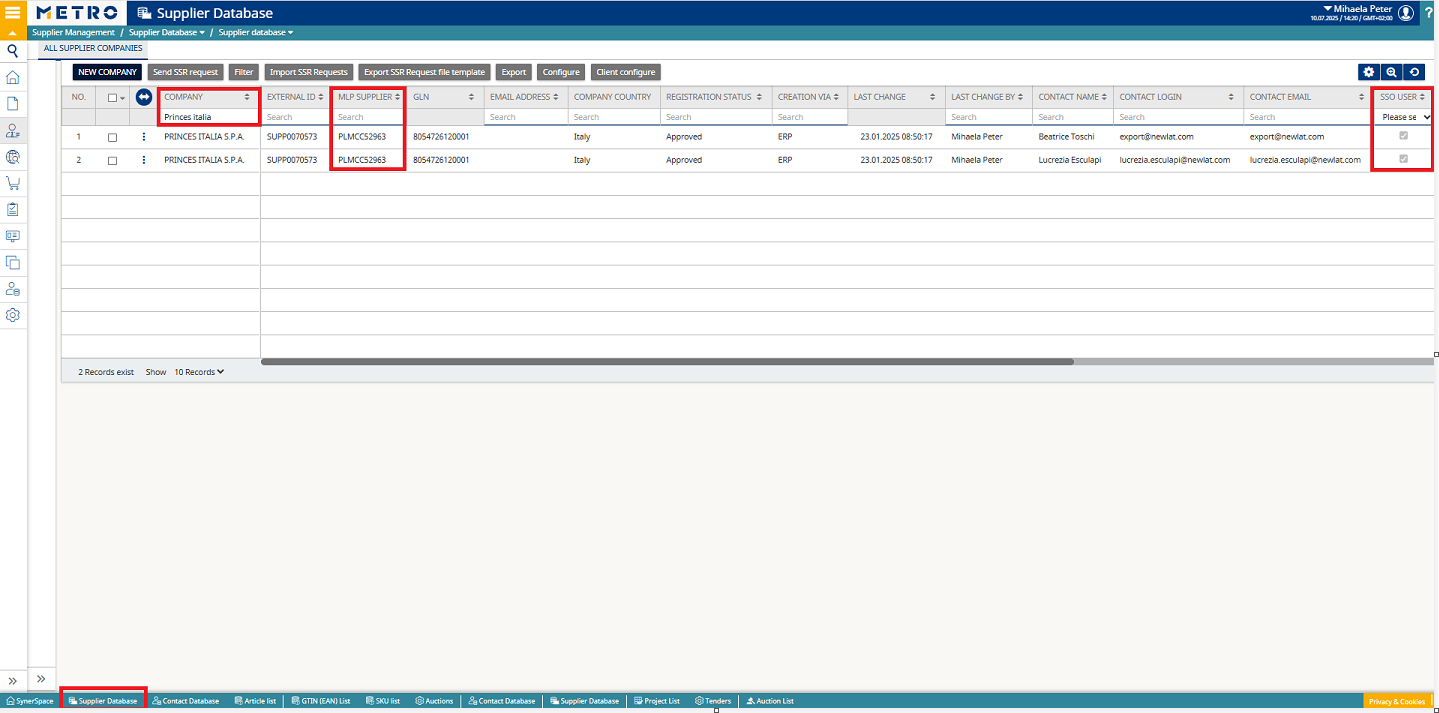
Task: Go to Home via the sidebar house icon
Action: pos(13,77)
